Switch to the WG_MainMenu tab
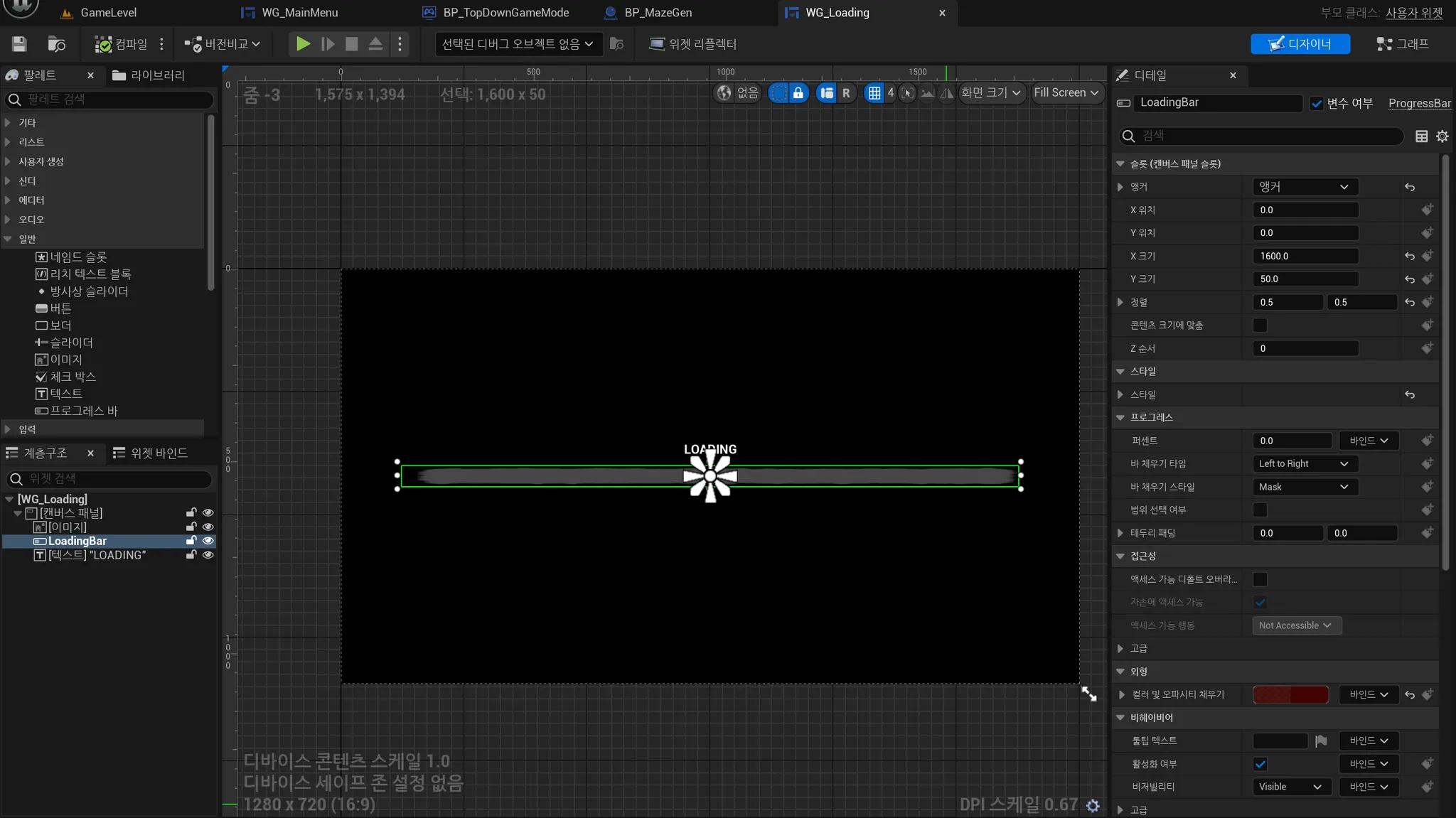This screenshot has height=818, width=1456. tap(299, 13)
